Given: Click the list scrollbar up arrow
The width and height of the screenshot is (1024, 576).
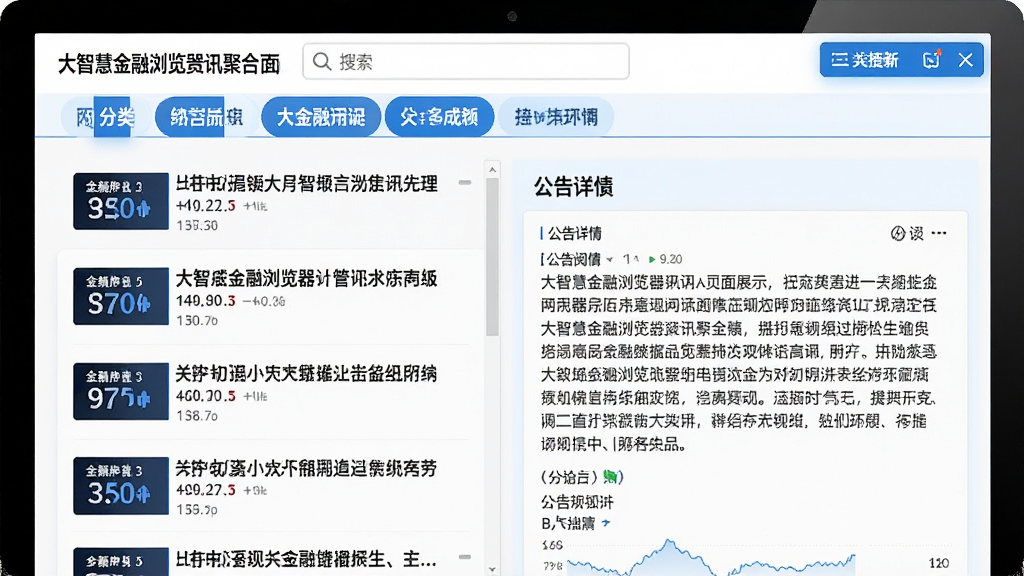Looking at the screenshot, I should click(x=492, y=170).
